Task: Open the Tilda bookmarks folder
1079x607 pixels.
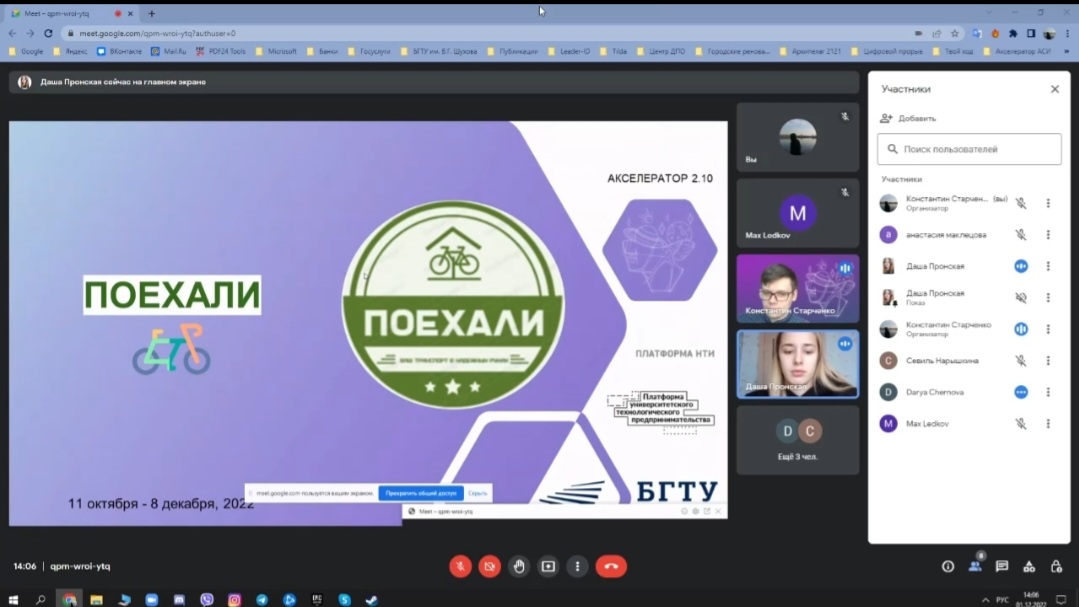Action: [x=614, y=51]
